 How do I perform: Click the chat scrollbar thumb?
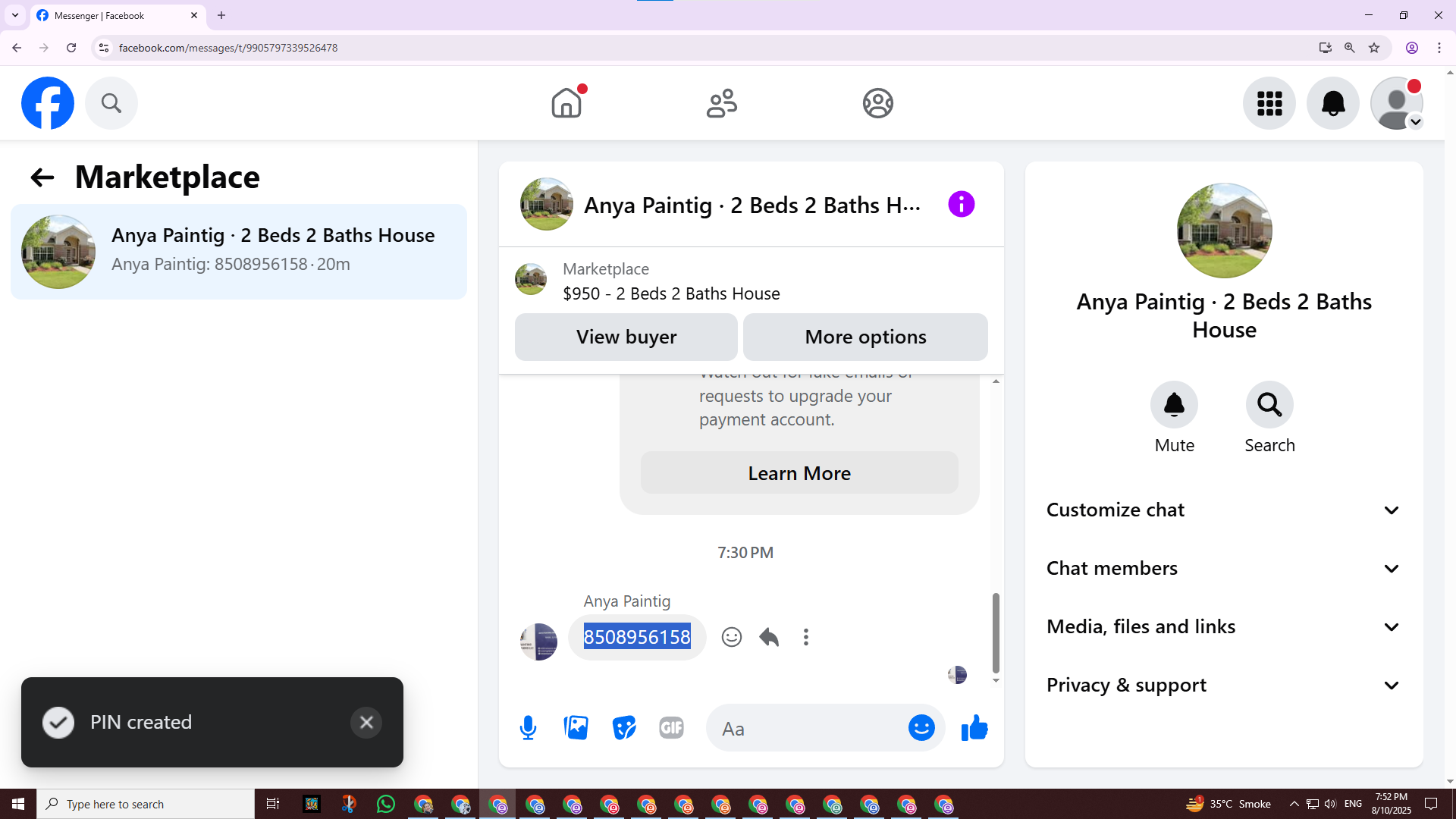pyautogui.click(x=996, y=633)
